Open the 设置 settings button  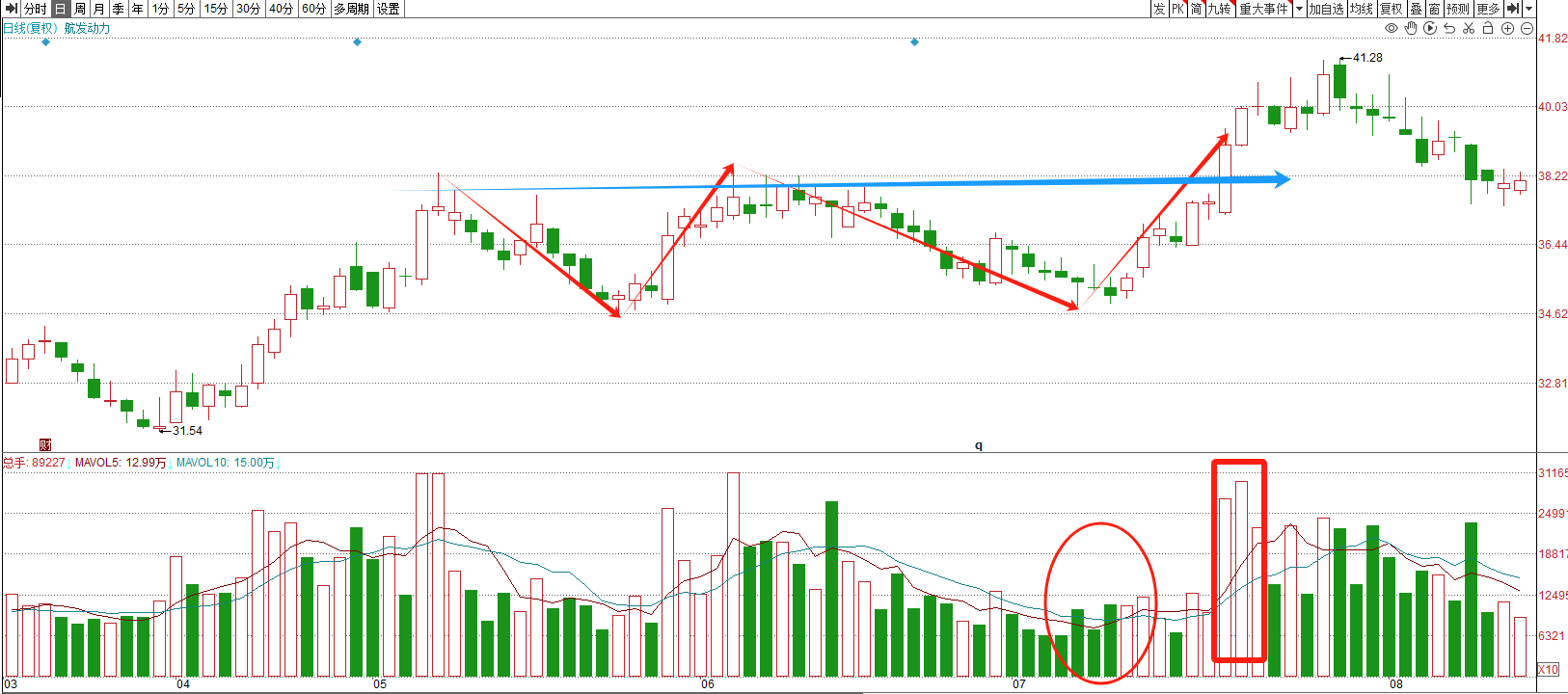389,9
